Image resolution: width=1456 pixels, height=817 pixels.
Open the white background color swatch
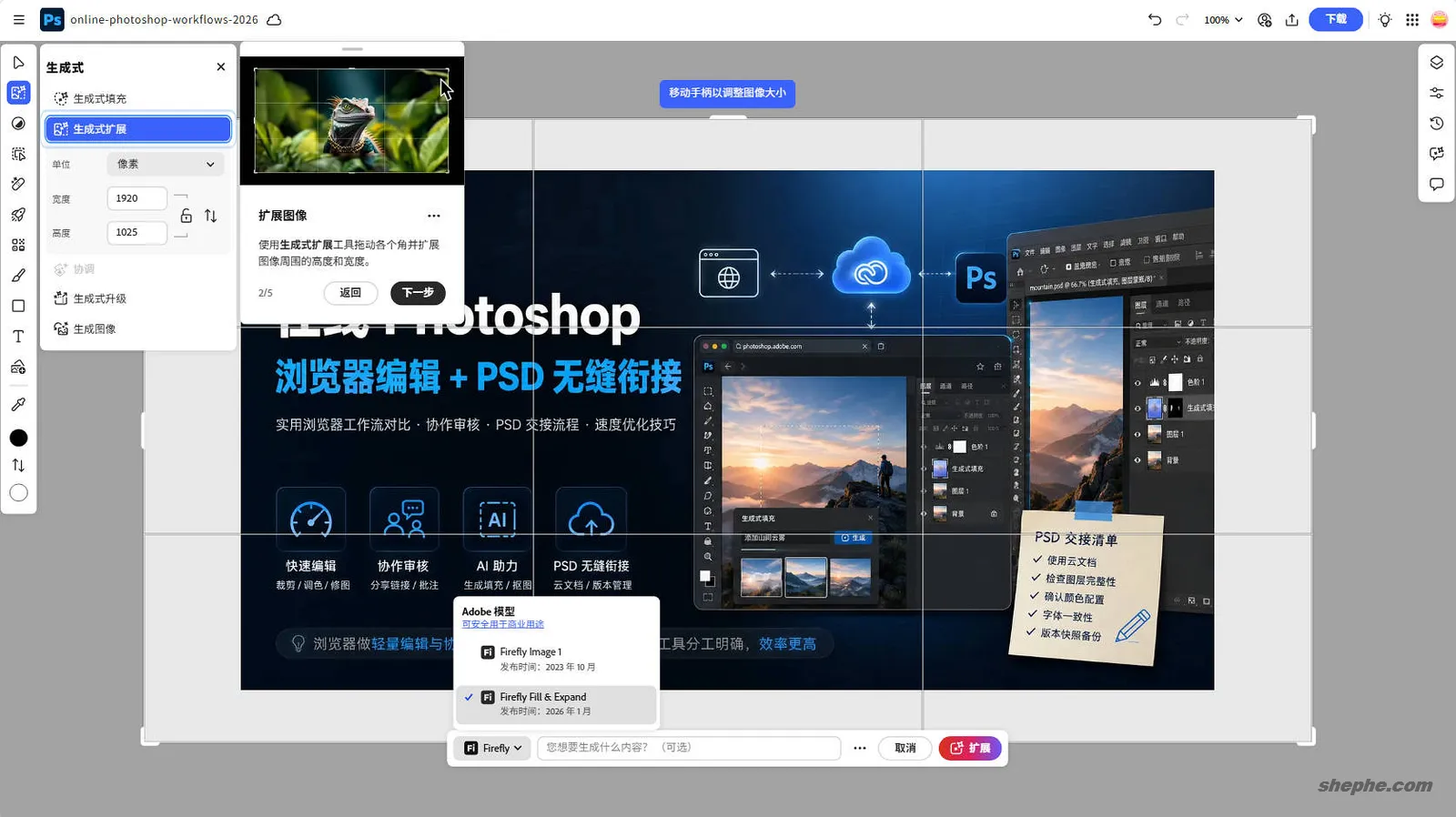(x=18, y=493)
